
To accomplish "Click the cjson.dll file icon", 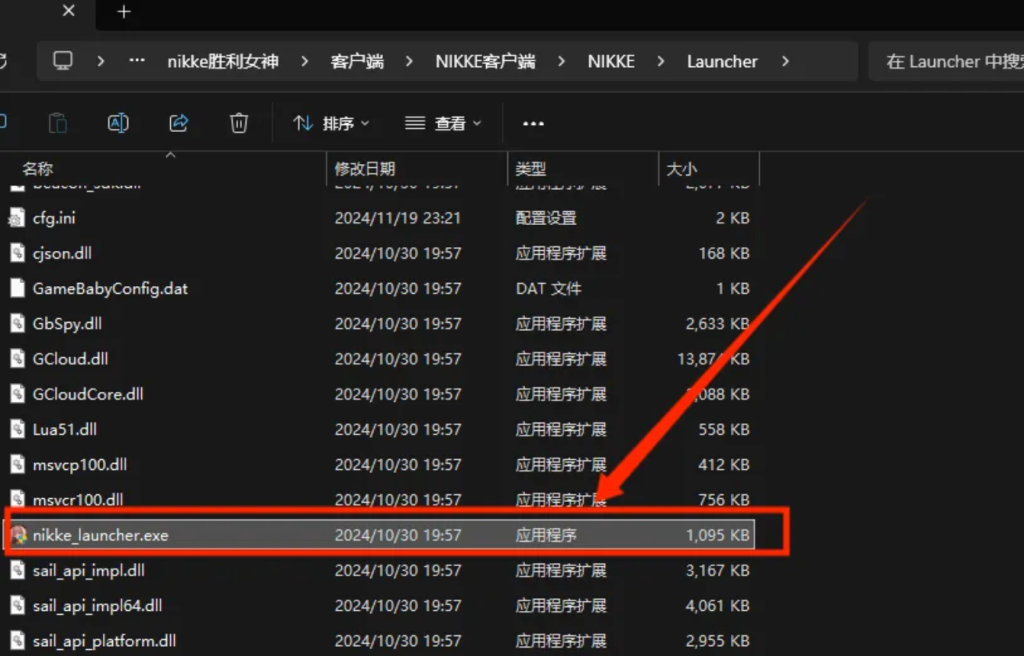I will click(17, 254).
